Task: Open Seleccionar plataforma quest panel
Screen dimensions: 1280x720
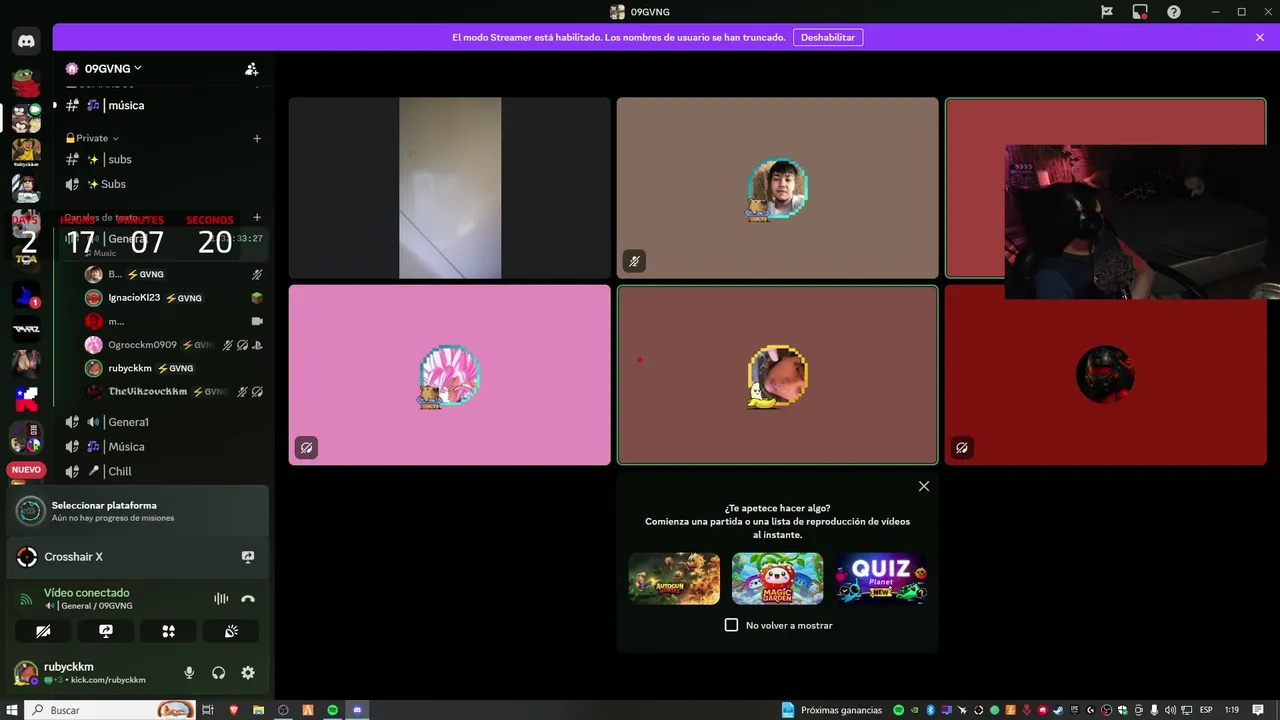Action: pyautogui.click(x=138, y=511)
